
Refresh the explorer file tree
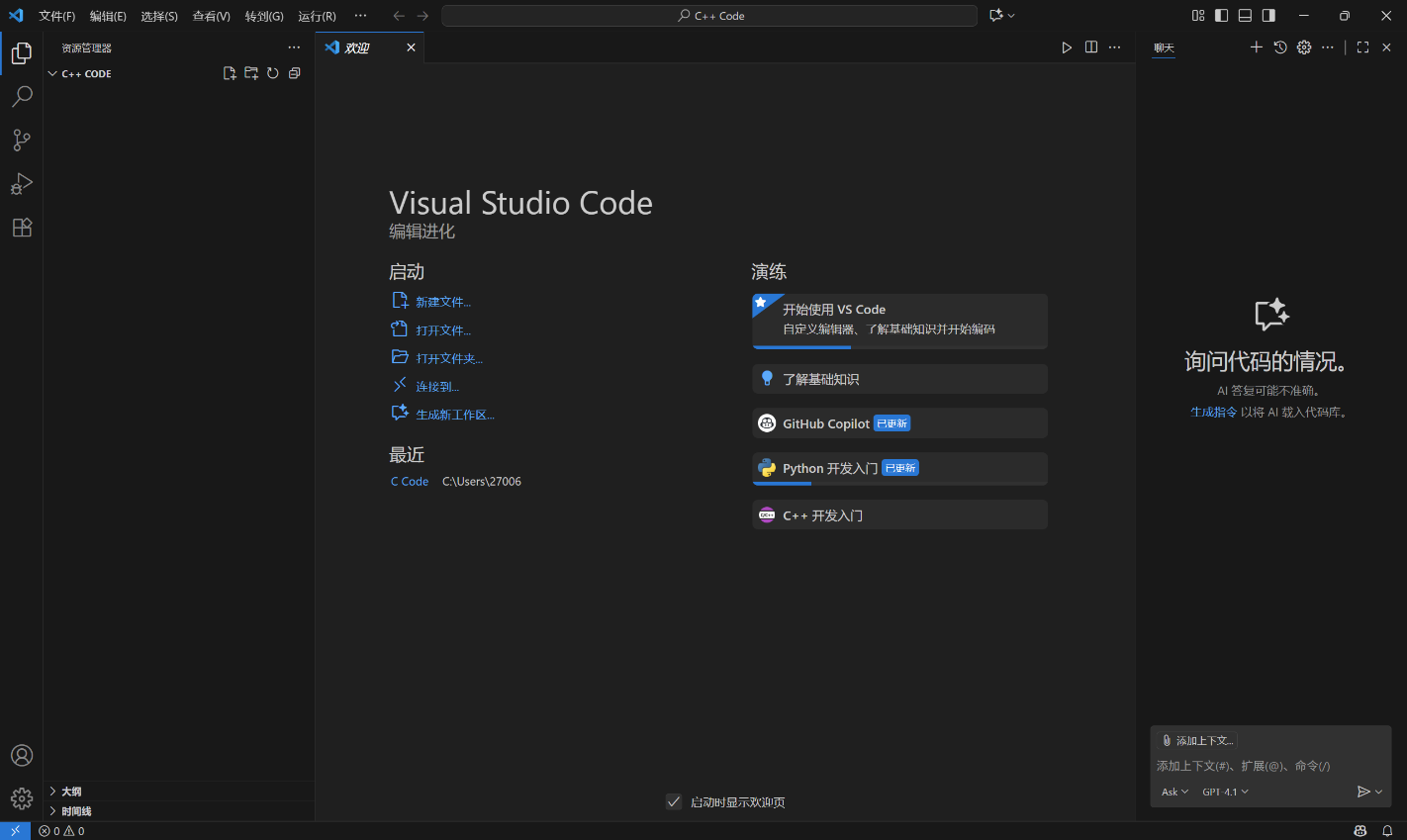(x=273, y=73)
